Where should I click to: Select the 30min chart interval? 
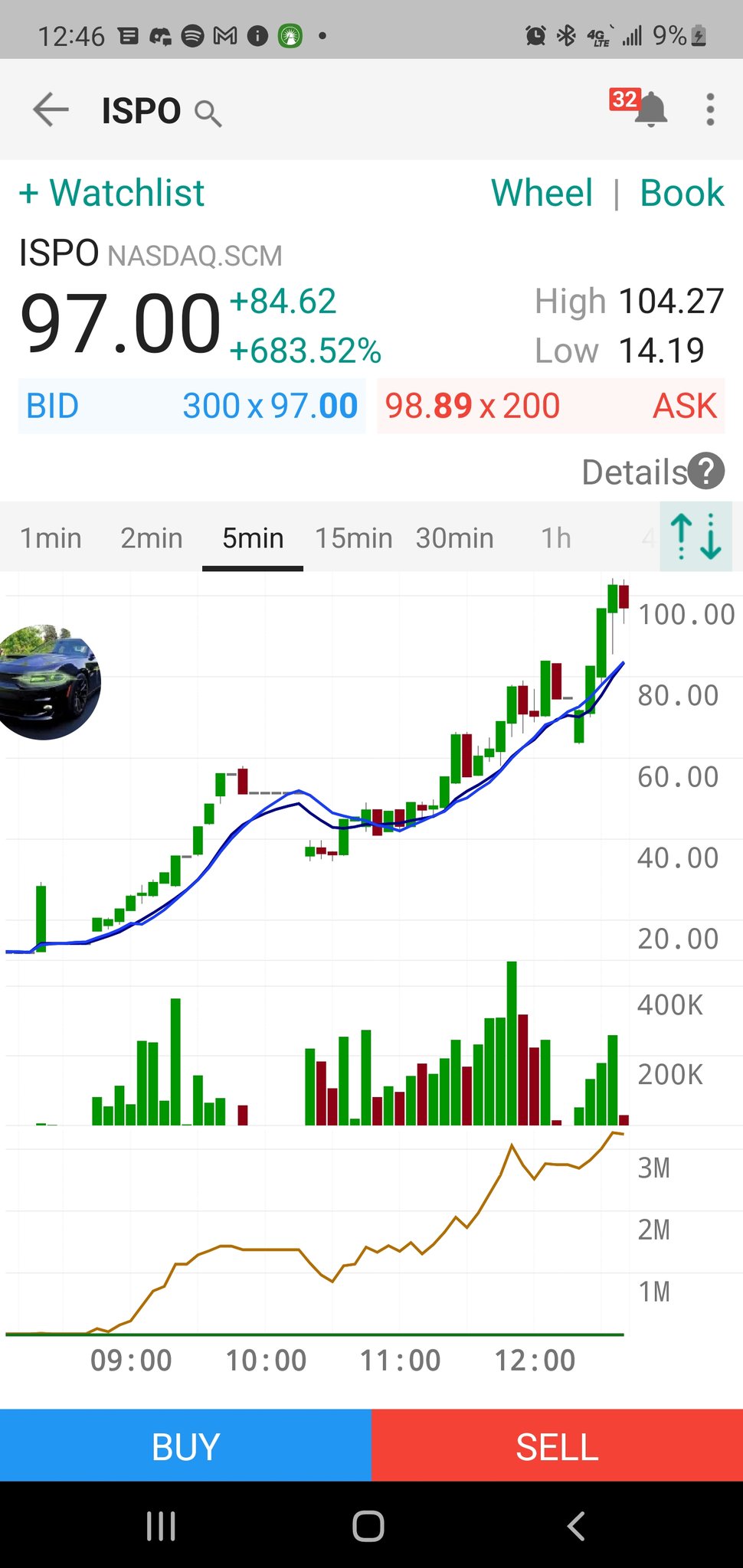point(455,538)
